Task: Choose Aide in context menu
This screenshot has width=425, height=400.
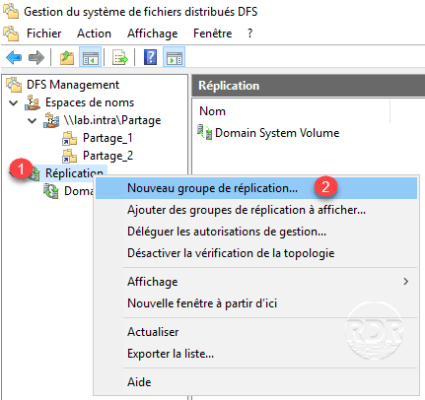Action: pyautogui.click(x=256, y=382)
